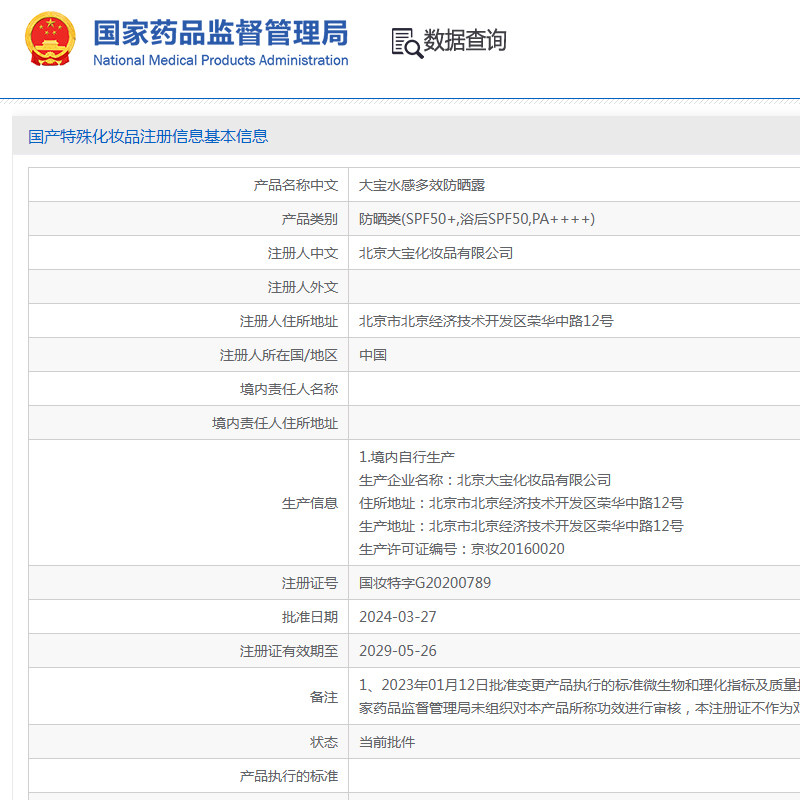
Task: Click the 注册人中文 label
Action: (x=303, y=253)
